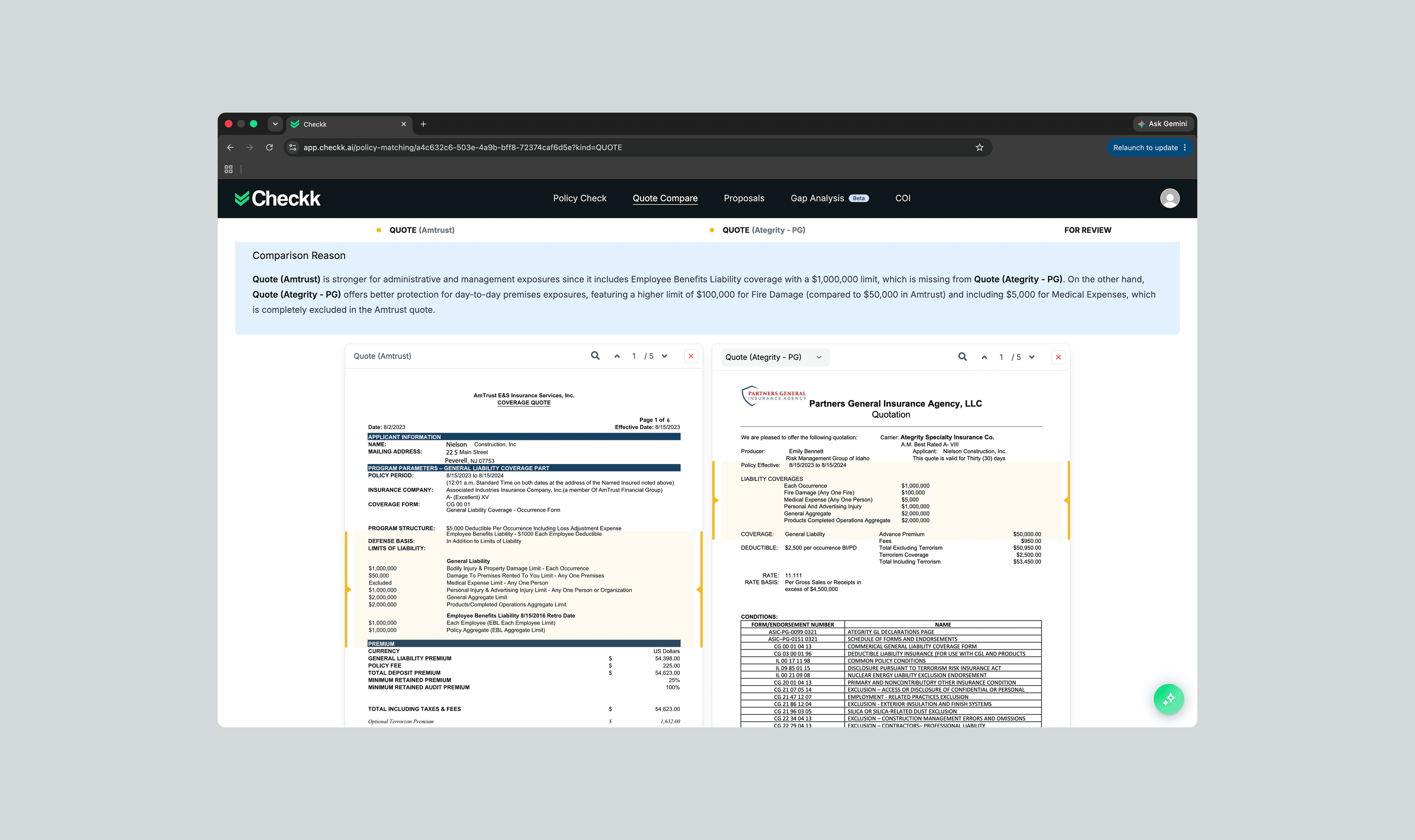Screen dimensions: 1415x840
Task: Go to previous page in Ategrity viewer
Action: [984, 357]
